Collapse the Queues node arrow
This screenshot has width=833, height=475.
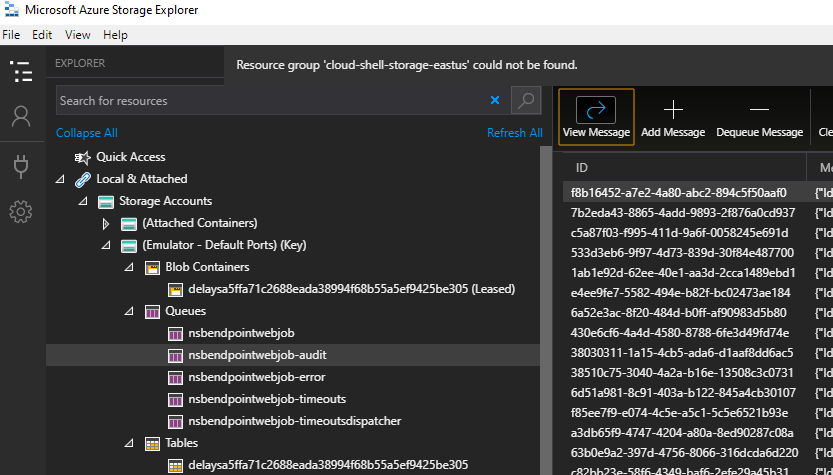tap(129, 311)
